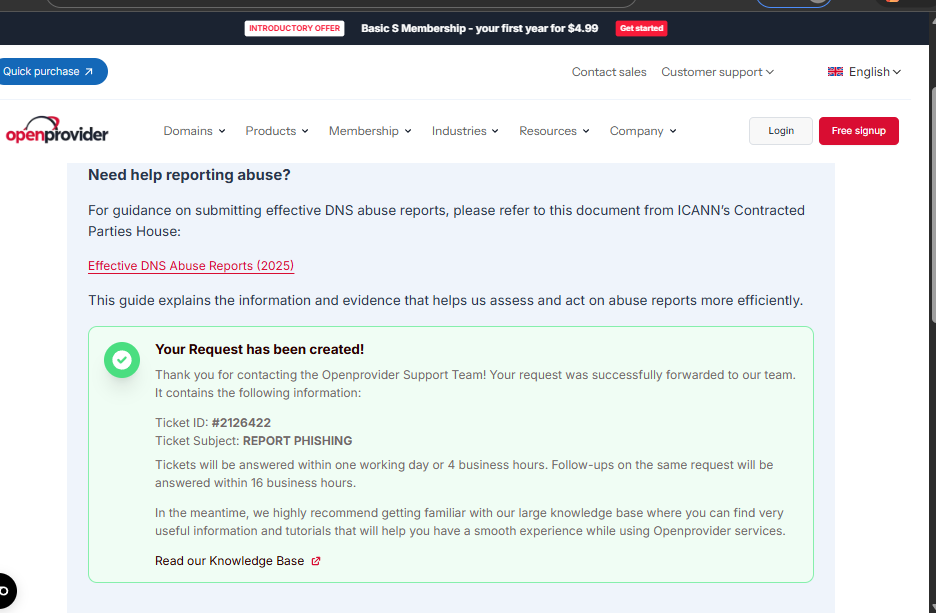Click the Contact sales link
936x613 pixels.
coord(609,72)
